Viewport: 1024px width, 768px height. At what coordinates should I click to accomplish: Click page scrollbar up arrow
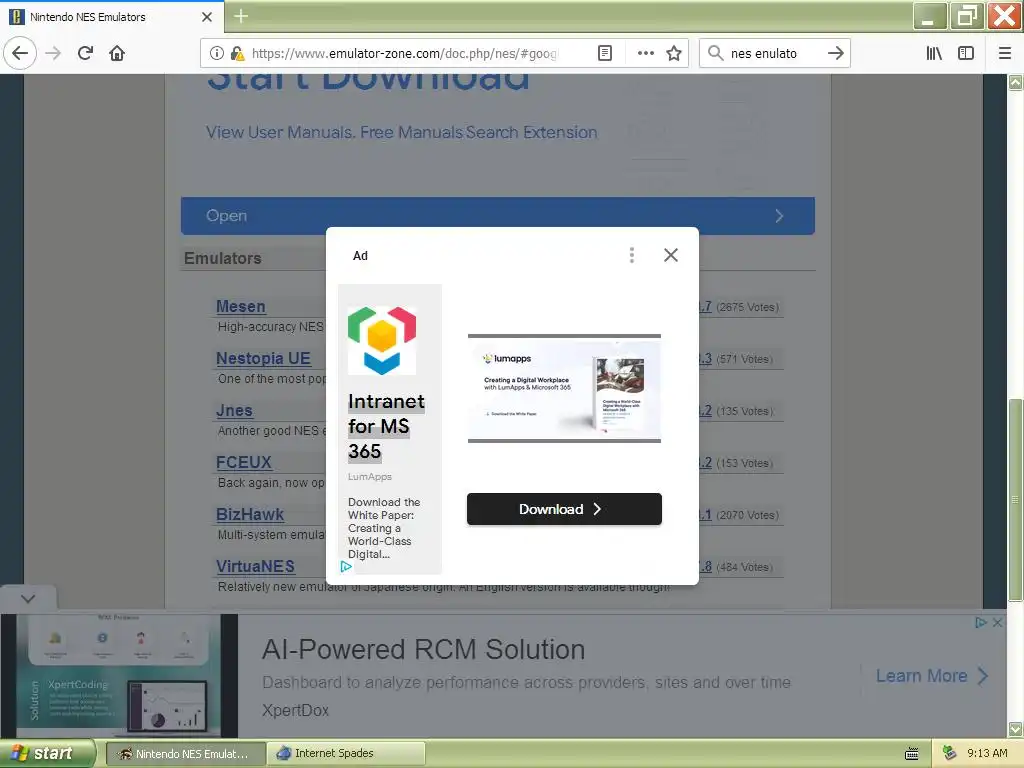coord(1016,82)
